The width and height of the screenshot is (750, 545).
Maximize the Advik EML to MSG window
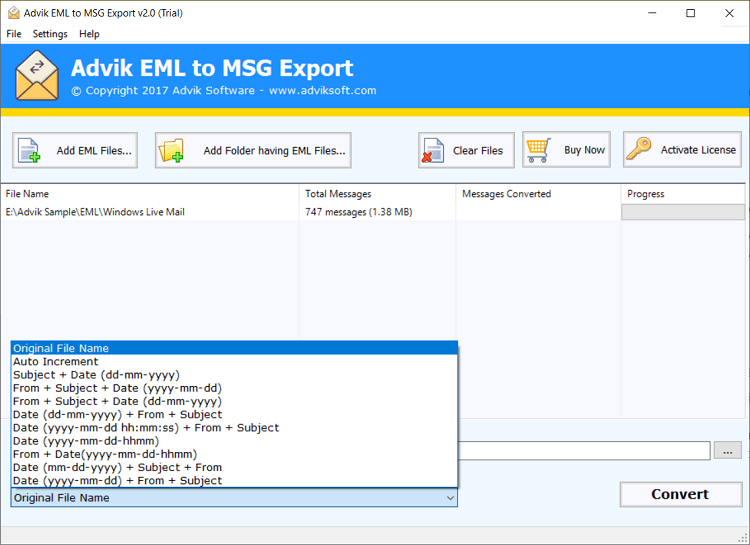click(691, 13)
